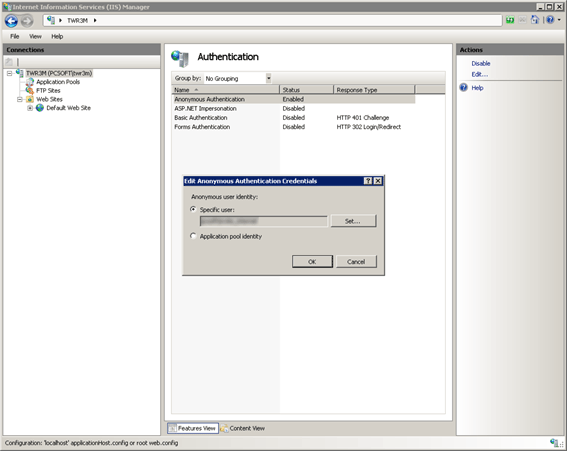Screen dimensions: 567x451
Task: Click arrow after TWR3M in address bar
Action: 95,21
